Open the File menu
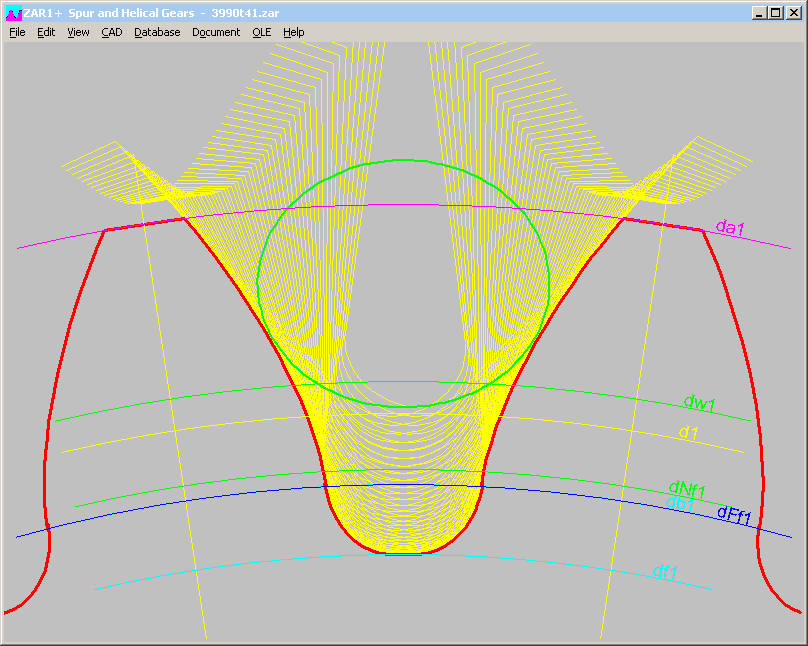This screenshot has height=646, width=808. (x=17, y=32)
